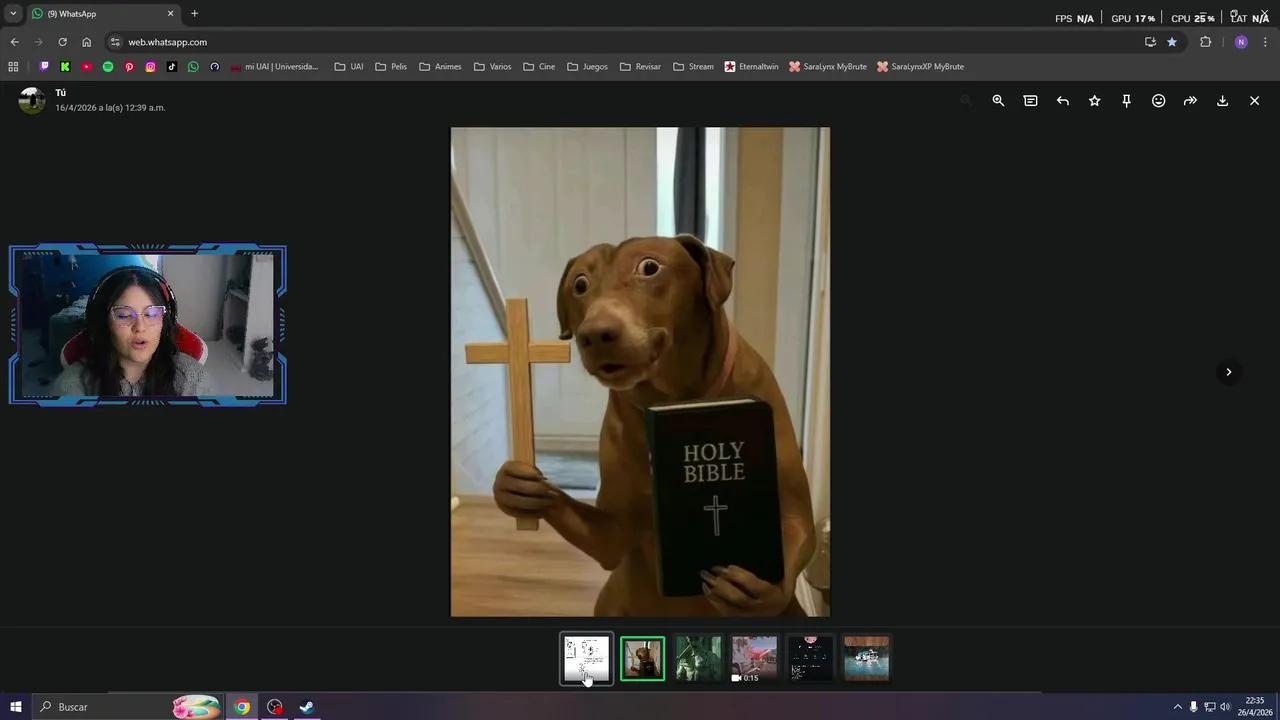
Task: Click the main dog with Holy Bible image
Action: coord(640,372)
